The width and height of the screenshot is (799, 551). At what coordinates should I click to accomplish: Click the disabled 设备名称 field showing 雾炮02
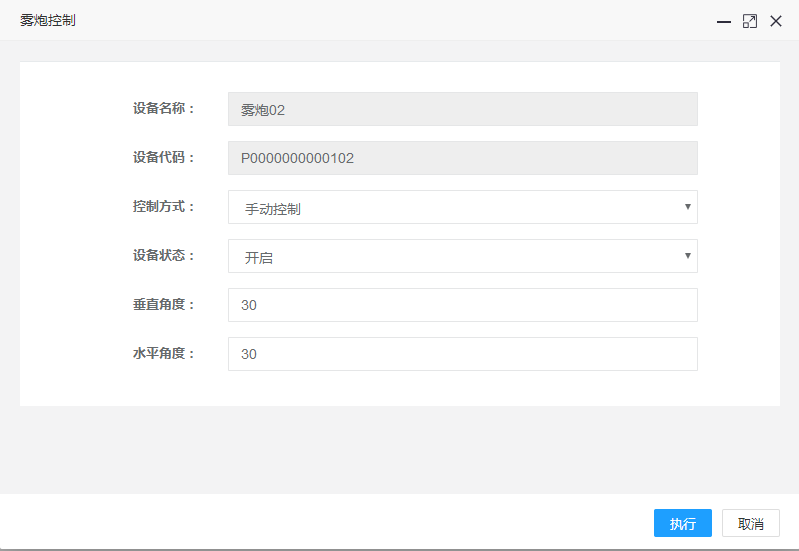coord(463,109)
